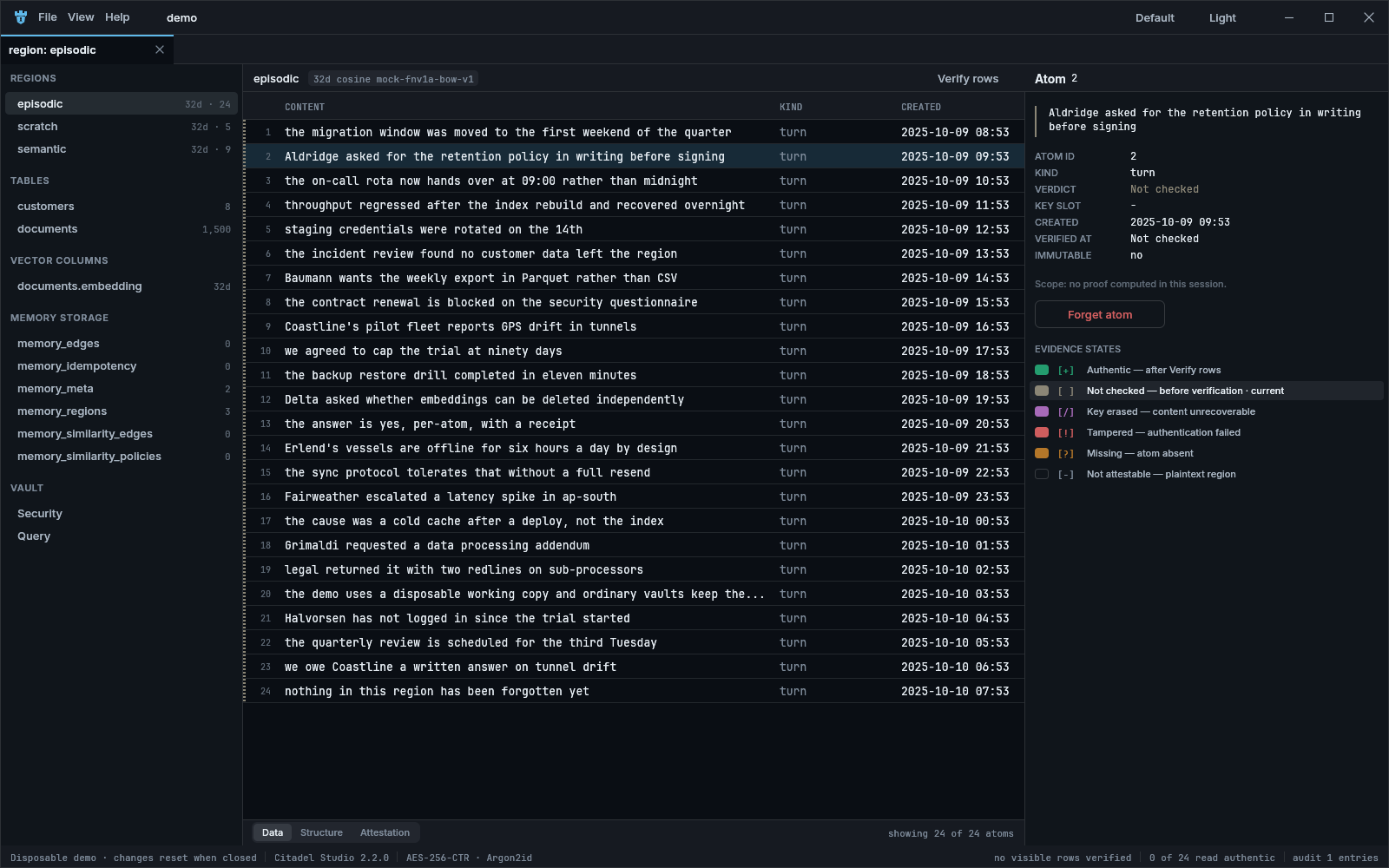Screen dimensions: 1389x868
Task: Select row 'Fairweather escalated a latency spike'
Action: coord(634,496)
